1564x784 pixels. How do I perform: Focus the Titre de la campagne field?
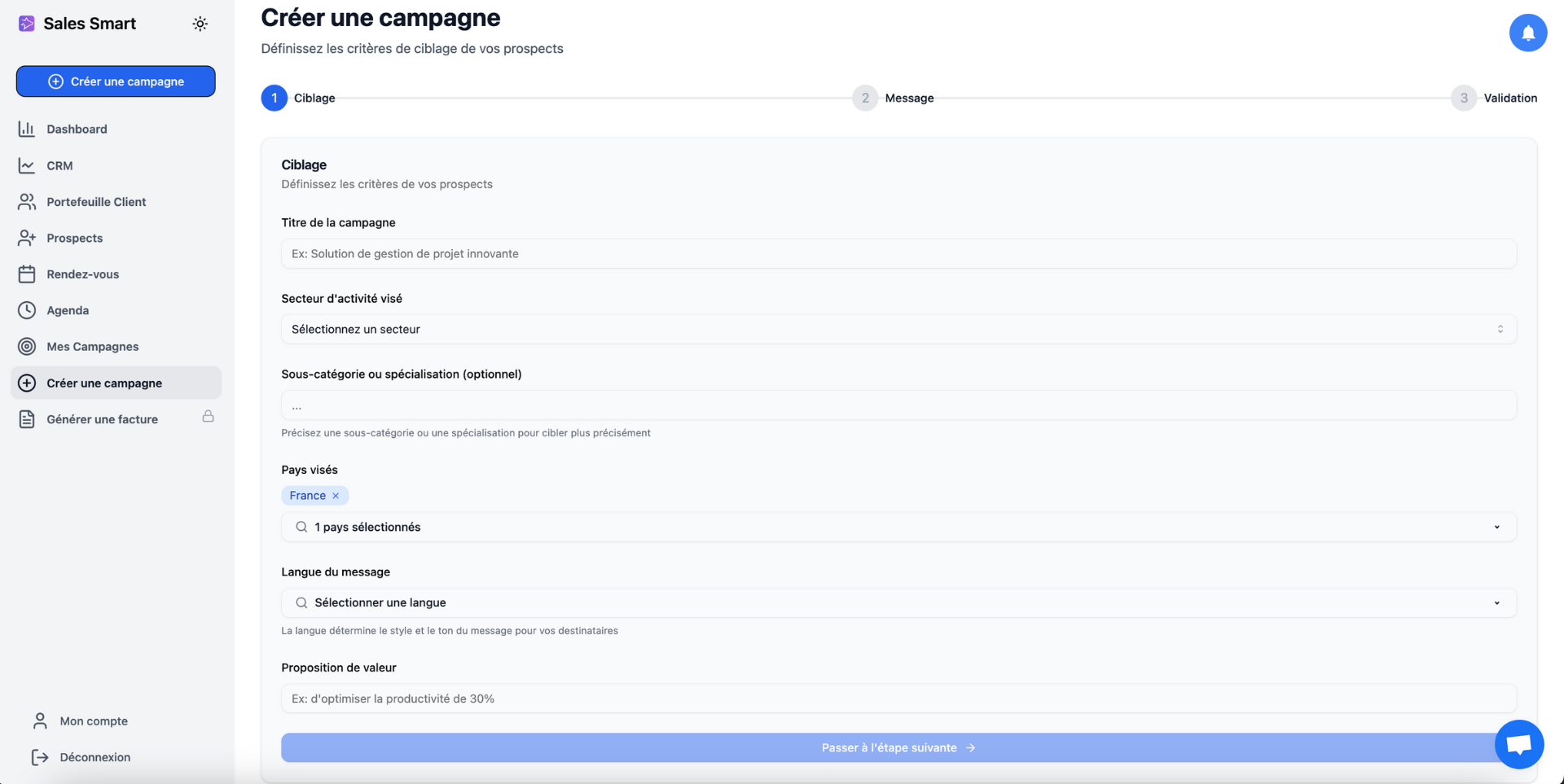(x=898, y=253)
